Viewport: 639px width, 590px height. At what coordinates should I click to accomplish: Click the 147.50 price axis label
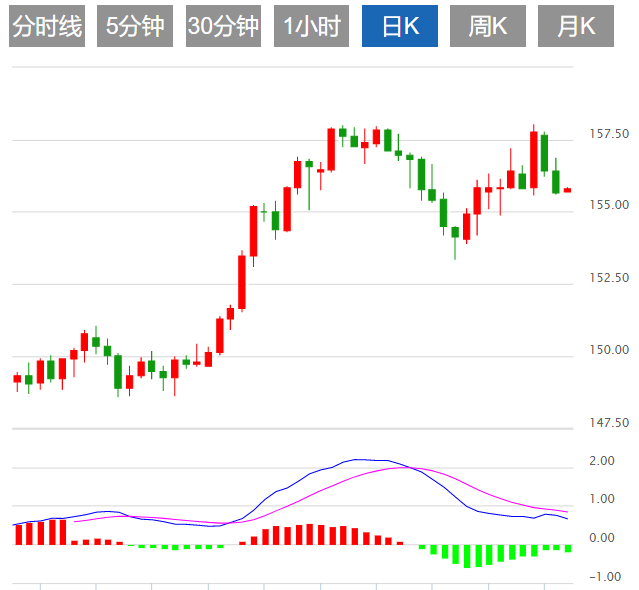coord(609,423)
